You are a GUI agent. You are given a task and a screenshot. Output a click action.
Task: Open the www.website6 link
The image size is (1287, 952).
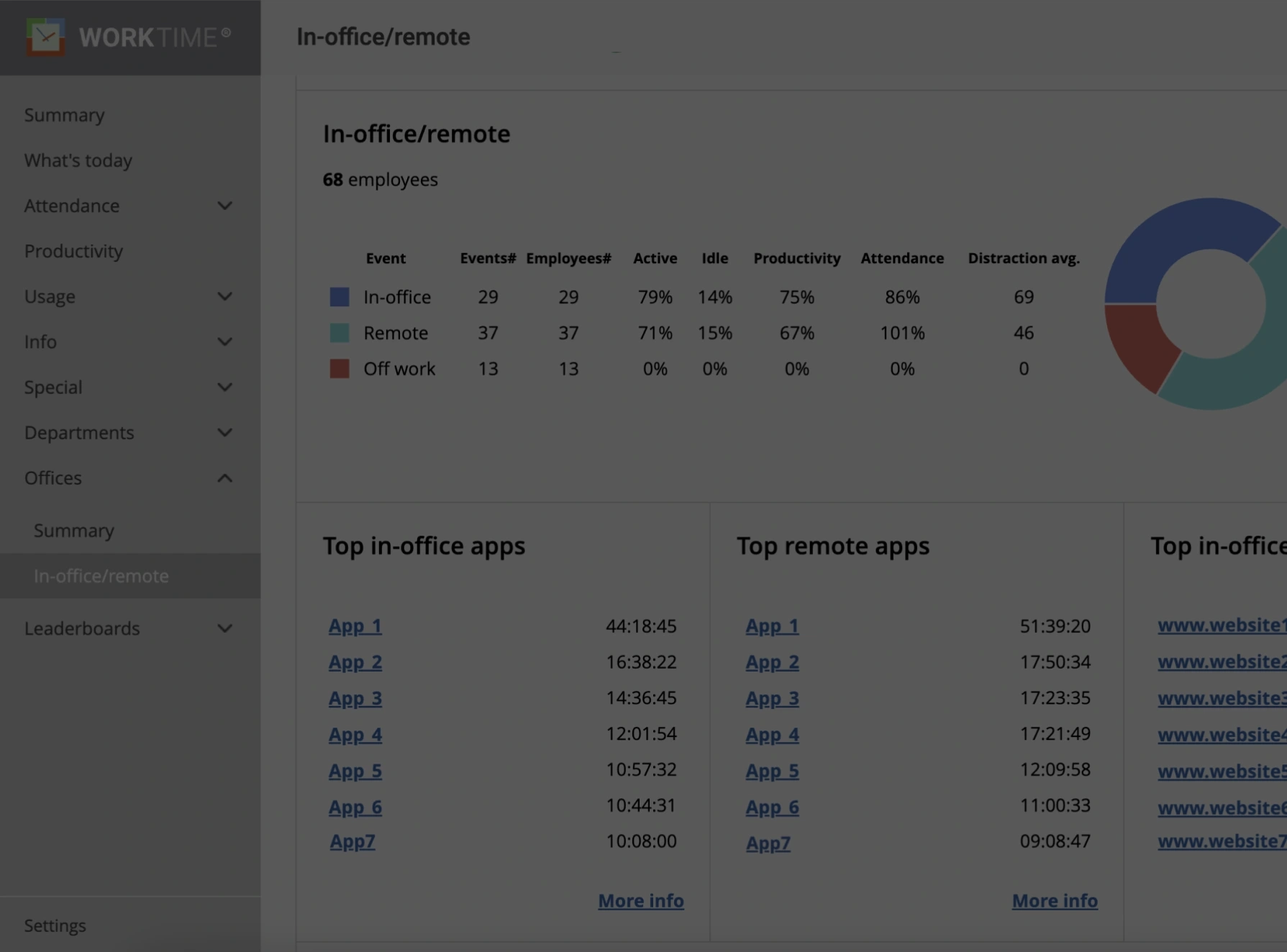pyautogui.click(x=1222, y=807)
